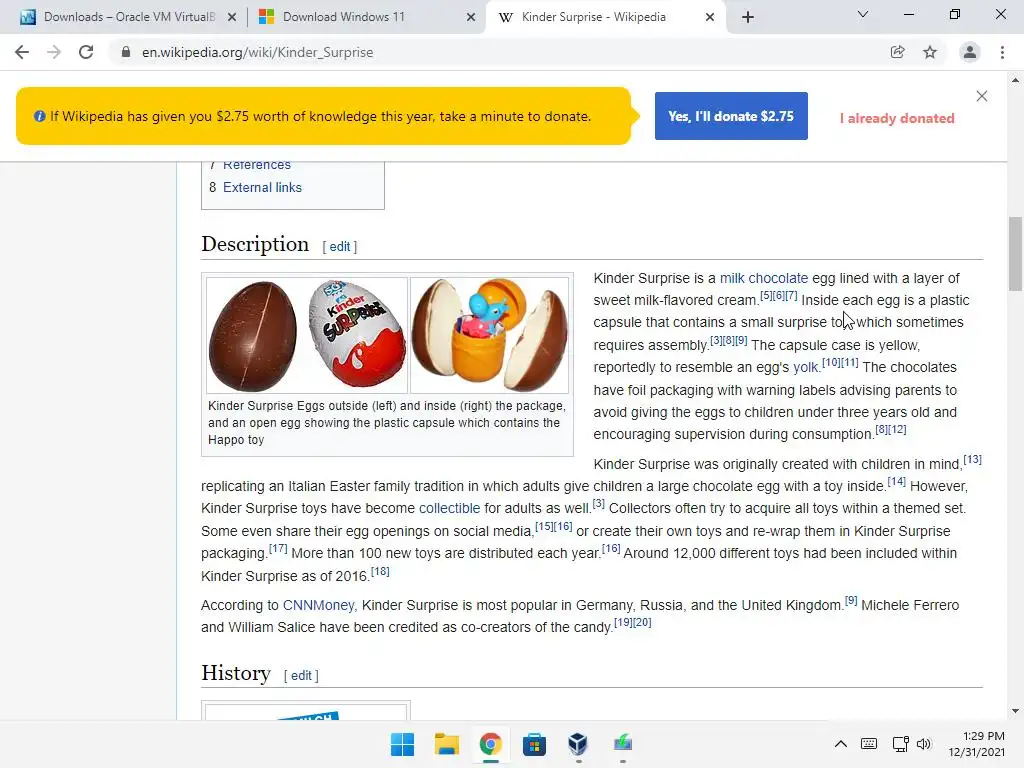Viewport: 1024px width, 768px height.
Task: Open clock showing 1:29 PM
Action: 976,744
